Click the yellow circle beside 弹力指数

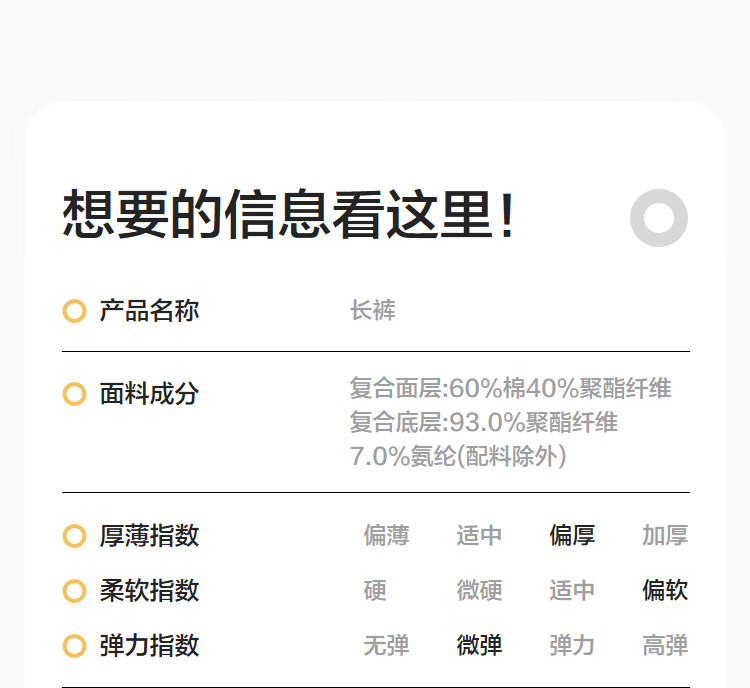click(x=74, y=645)
